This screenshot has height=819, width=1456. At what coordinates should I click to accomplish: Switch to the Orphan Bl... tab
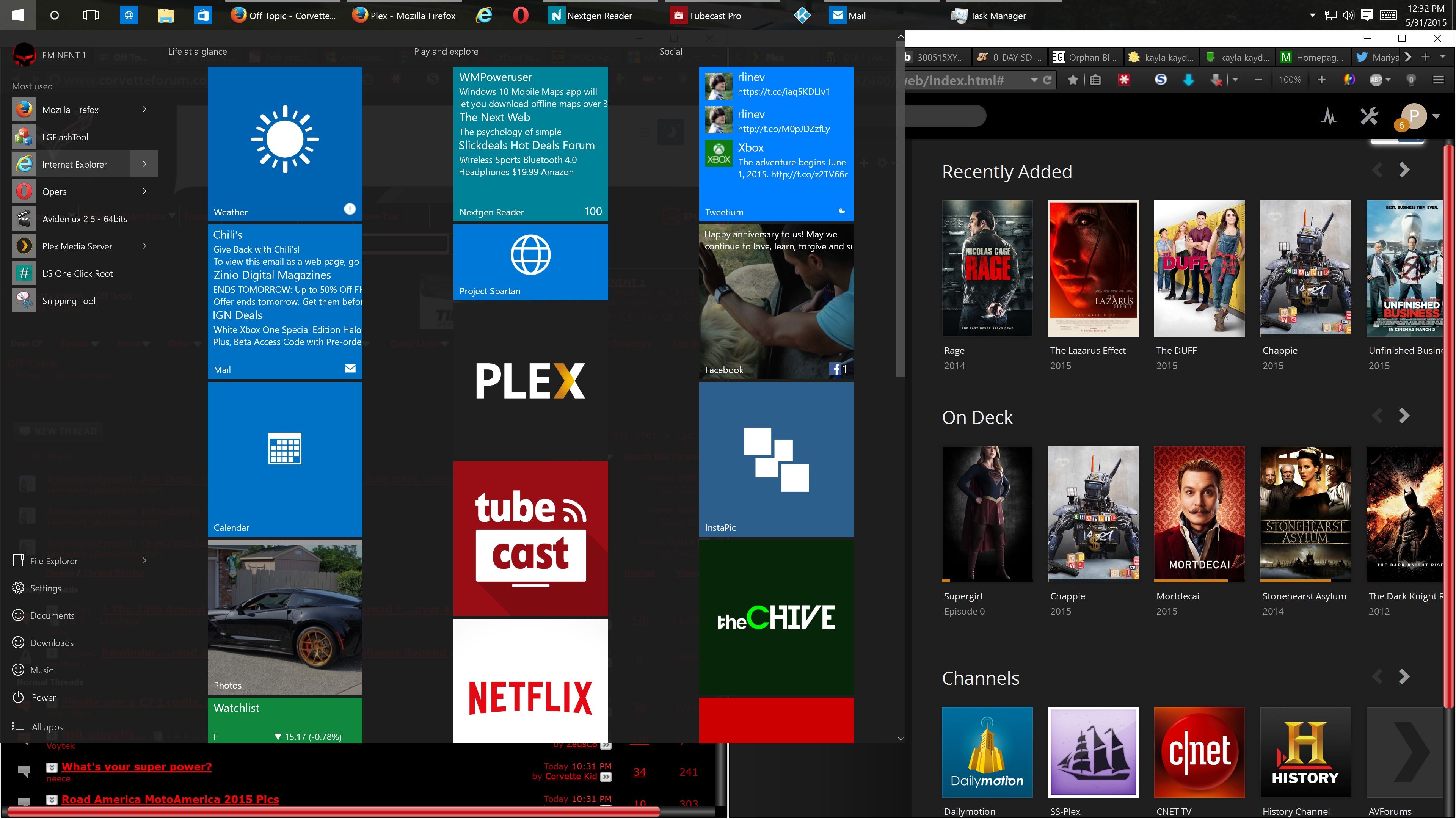pyautogui.click(x=1085, y=57)
